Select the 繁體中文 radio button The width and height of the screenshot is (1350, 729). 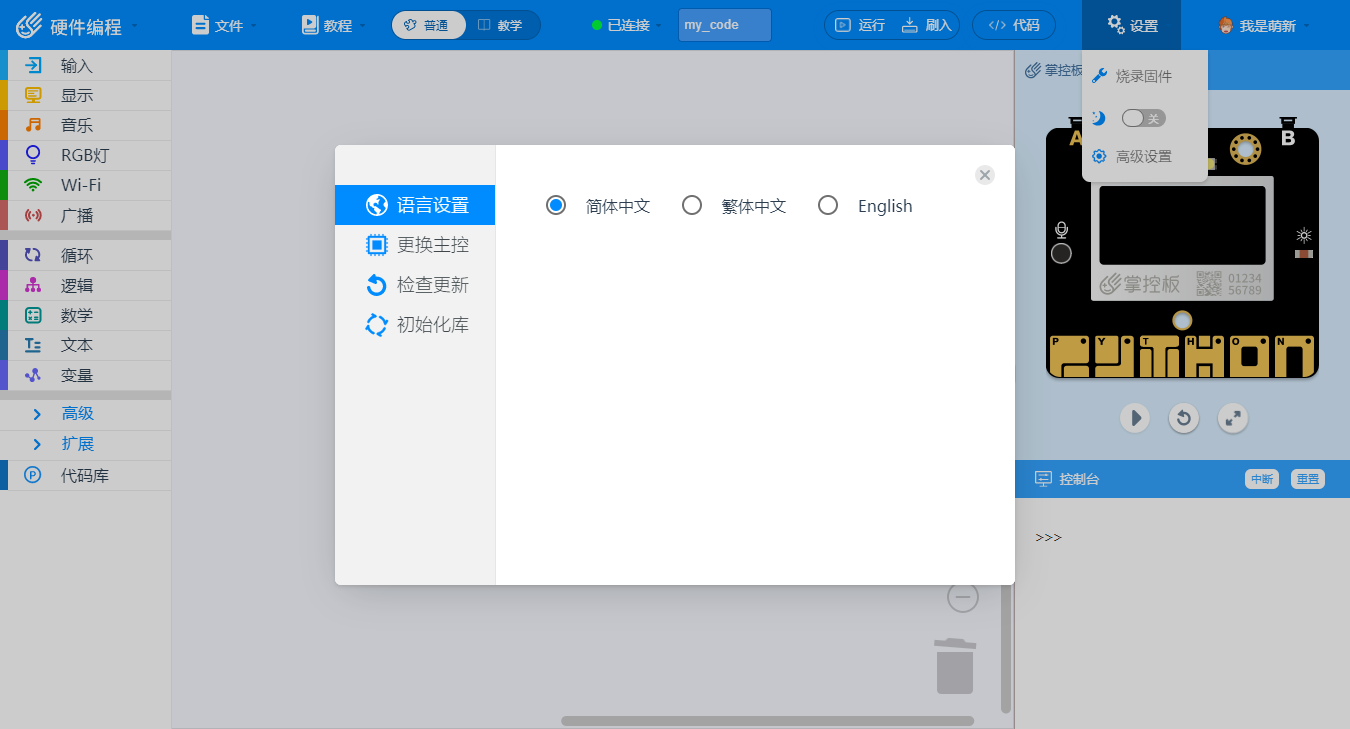click(x=692, y=205)
